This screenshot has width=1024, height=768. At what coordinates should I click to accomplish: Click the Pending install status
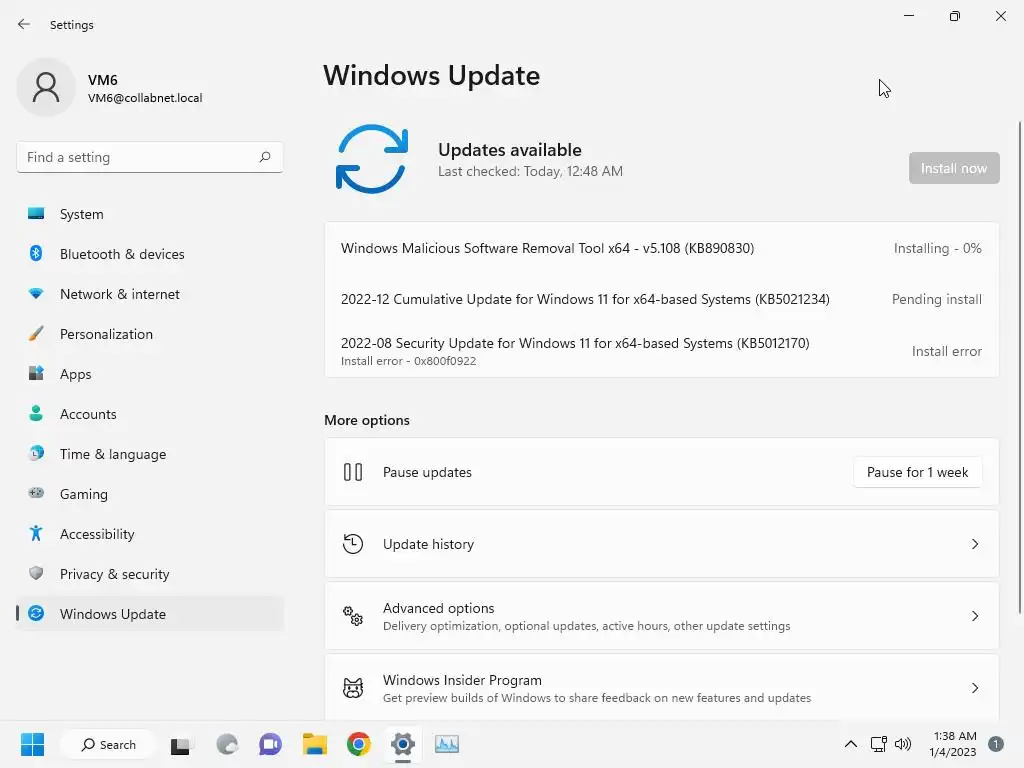[936, 299]
